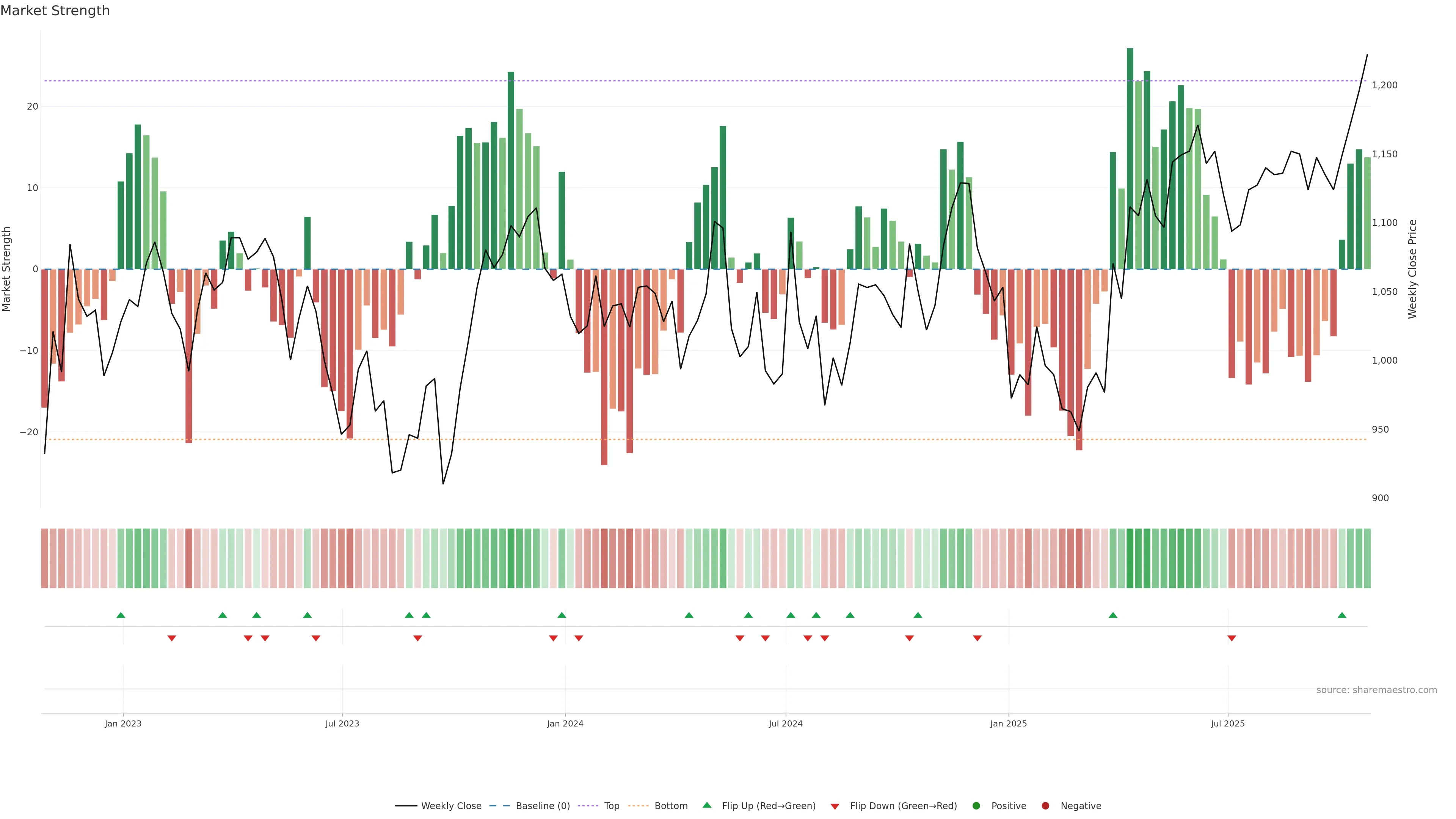Click the rightmost green flip-up triangle marker
The height and width of the screenshot is (819, 1456).
pos(1342,615)
